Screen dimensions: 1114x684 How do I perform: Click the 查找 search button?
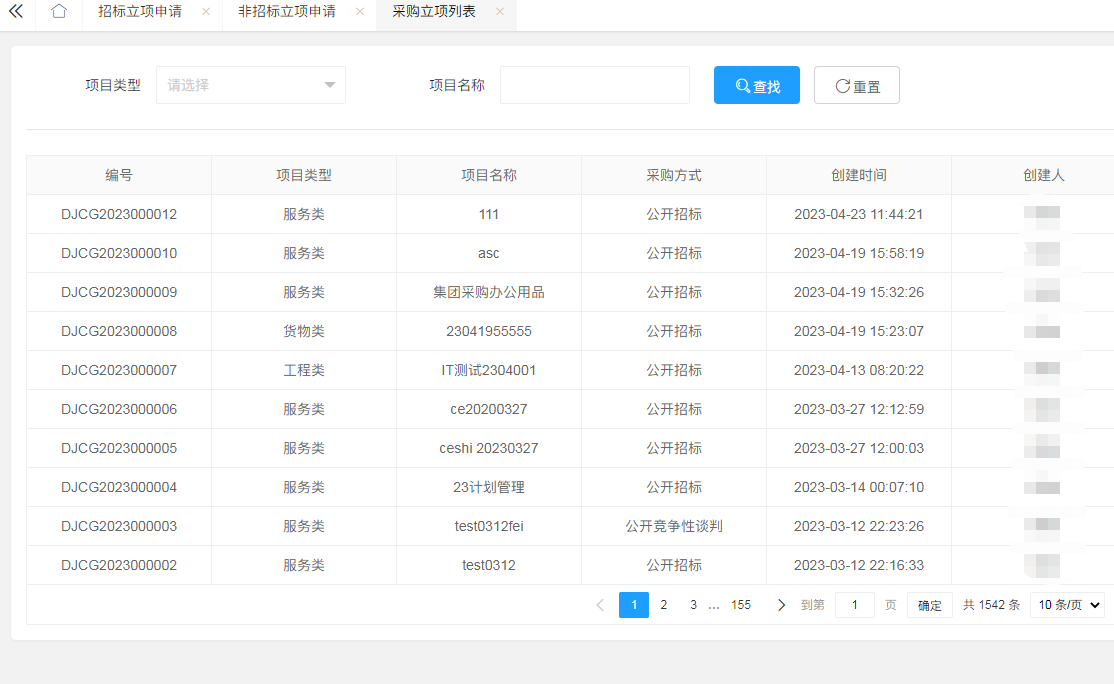pyautogui.click(x=756, y=84)
